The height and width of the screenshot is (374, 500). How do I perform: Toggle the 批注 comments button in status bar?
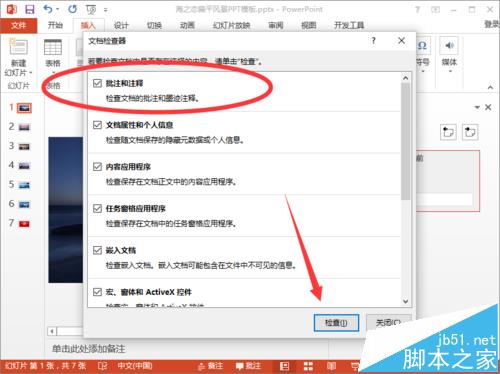tap(248, 366)
